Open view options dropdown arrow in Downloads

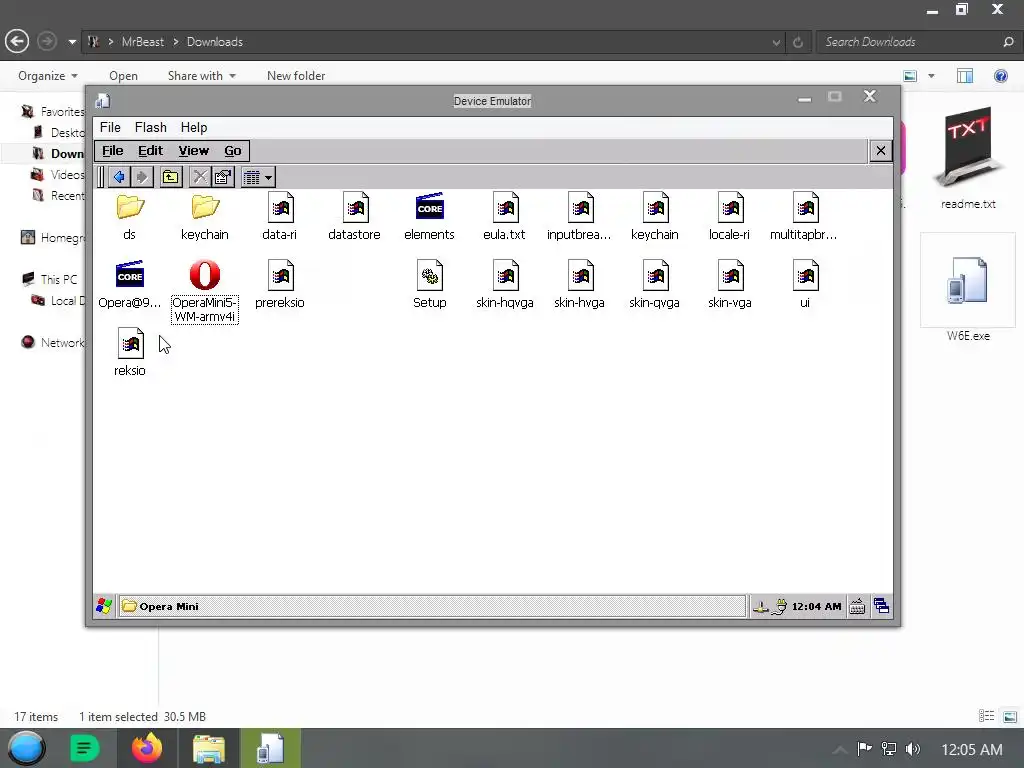coord(931,76)
